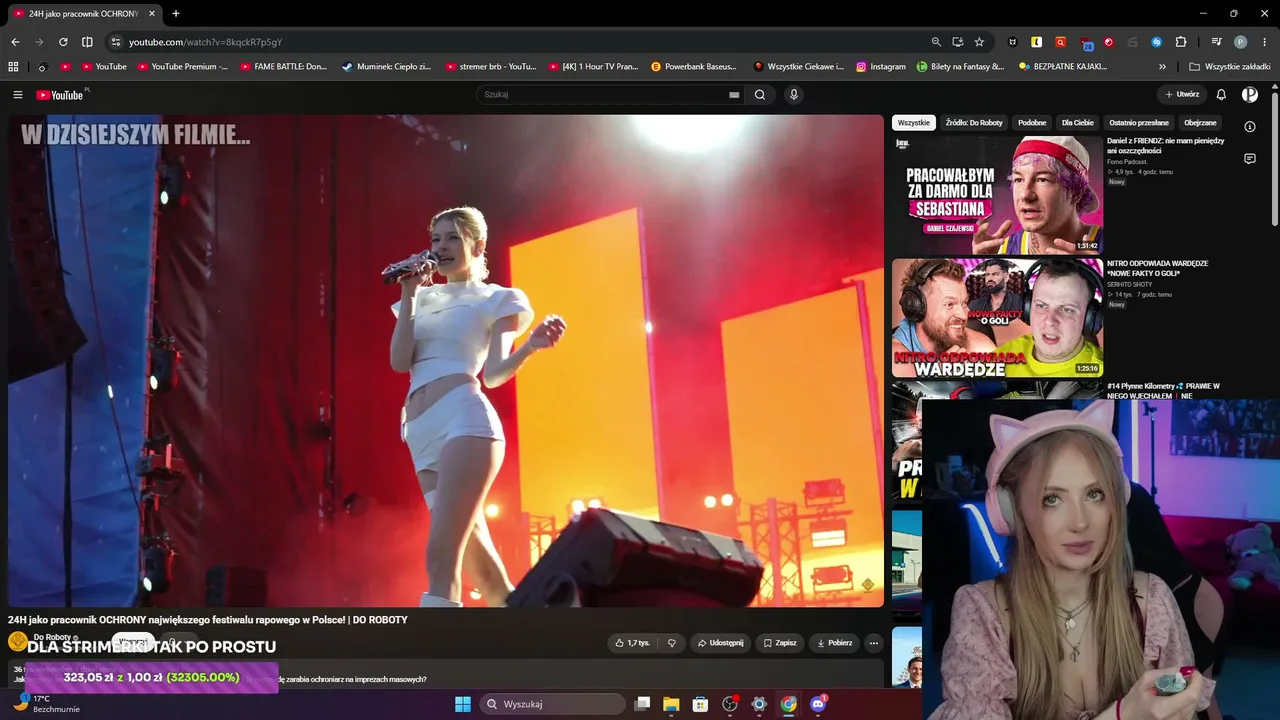Open the FAME BATTLE bookmark
This screenshot has height=720, width=1280.
284,67
